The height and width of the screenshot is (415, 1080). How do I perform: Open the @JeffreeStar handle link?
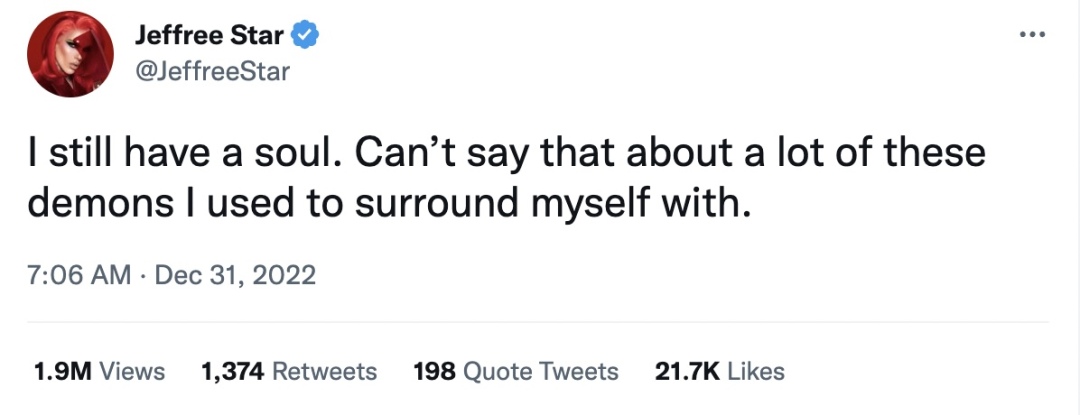pyautogui.click(x=211, y=71)
